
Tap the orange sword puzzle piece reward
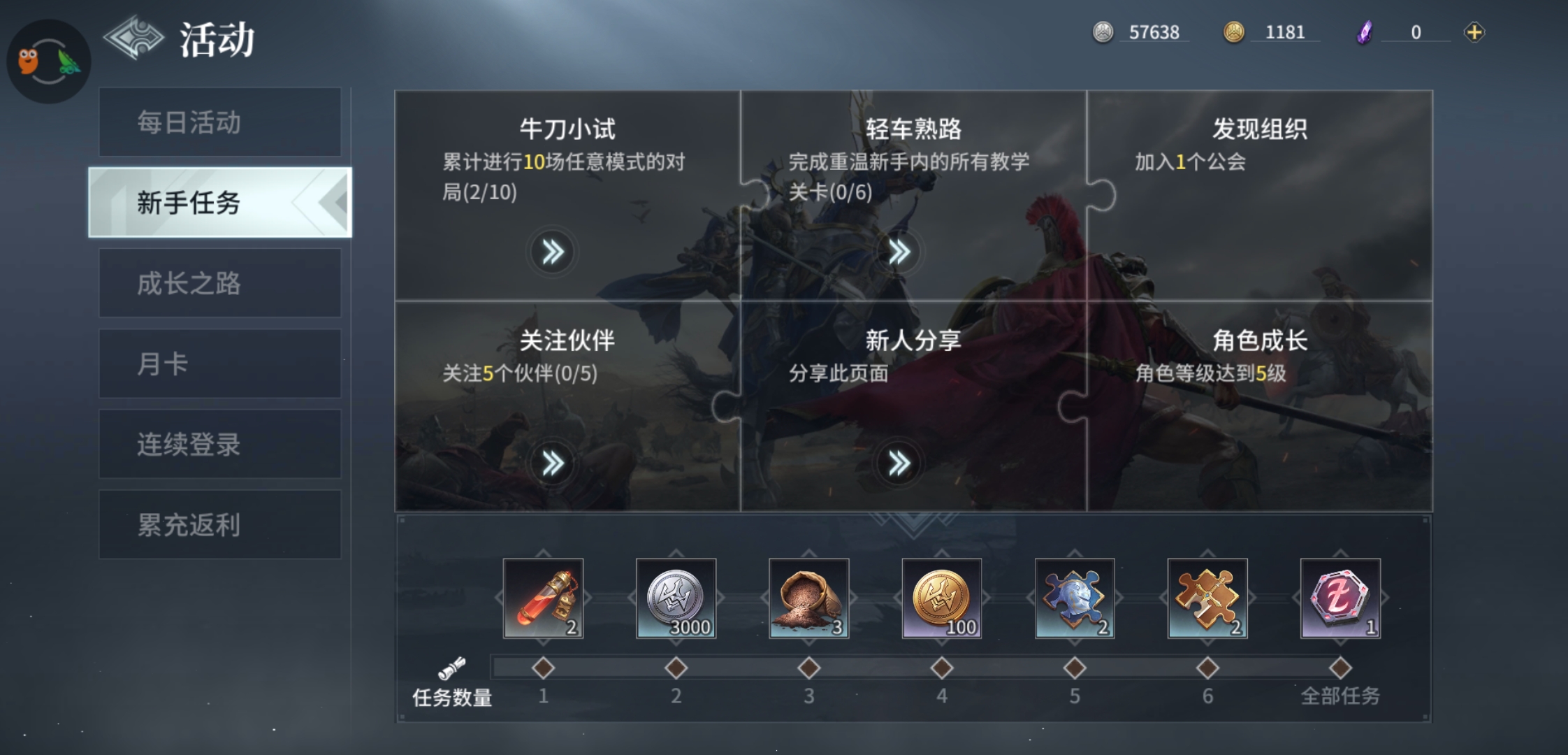point(1207,598)
